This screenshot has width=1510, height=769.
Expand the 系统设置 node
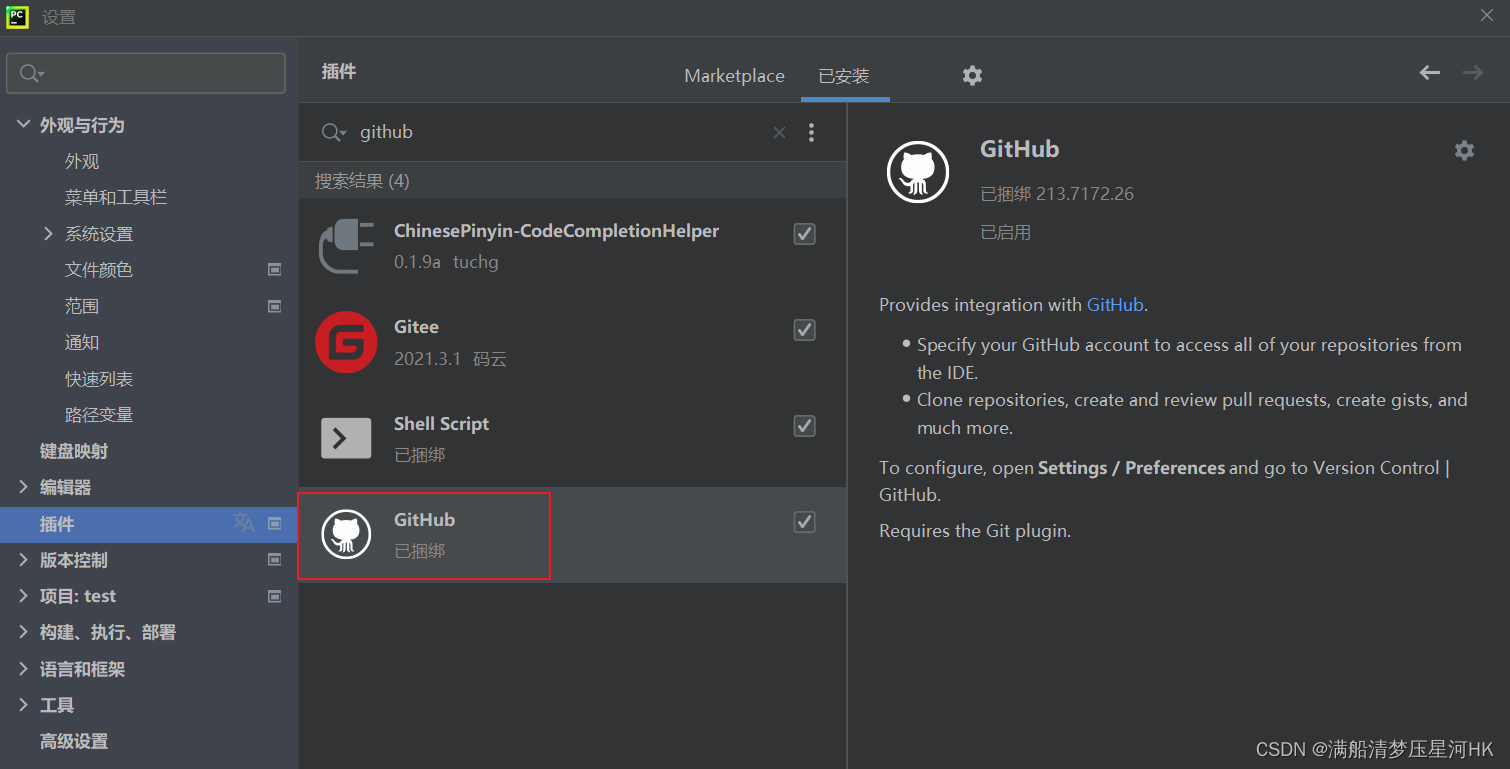[x=49, y=234]
